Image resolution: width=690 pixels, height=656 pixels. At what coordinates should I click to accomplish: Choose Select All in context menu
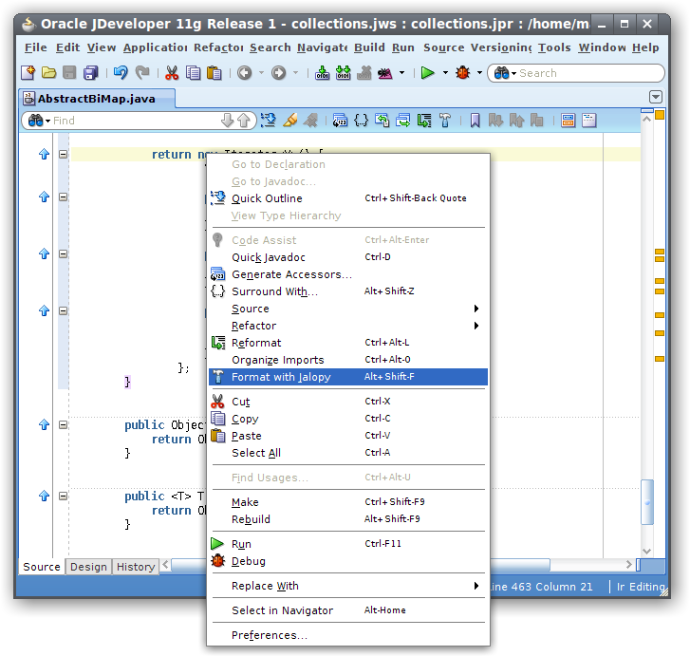pyautogui.click(x=348, y=453)
